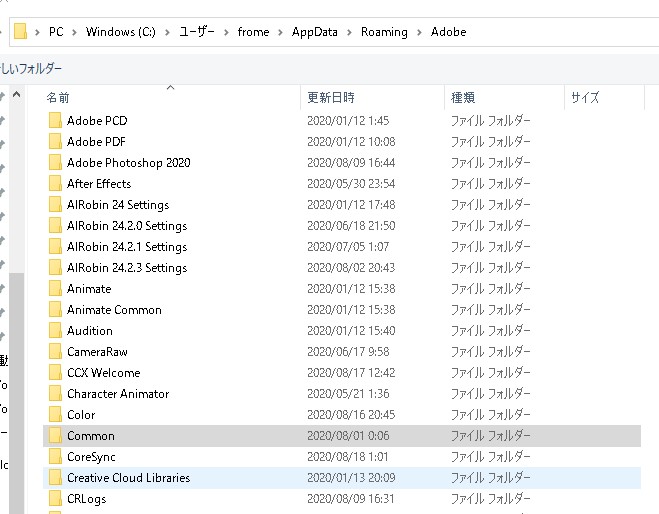Click the address bar folder icon
The image size is (659, 514).
click(20, 32)
